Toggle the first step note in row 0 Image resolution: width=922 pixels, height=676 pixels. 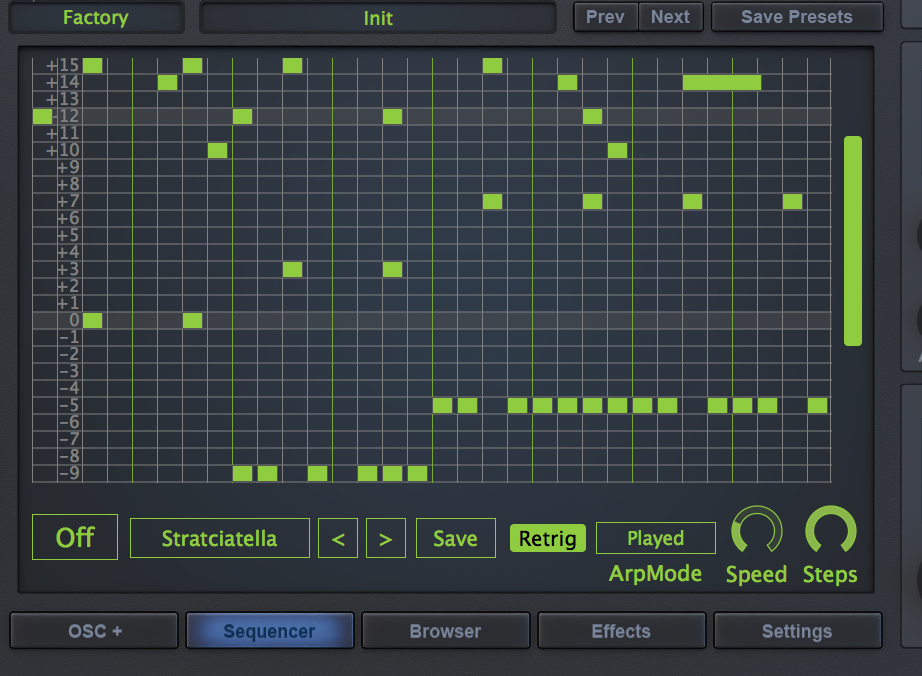pyautogui.click(x=92, y=320)
